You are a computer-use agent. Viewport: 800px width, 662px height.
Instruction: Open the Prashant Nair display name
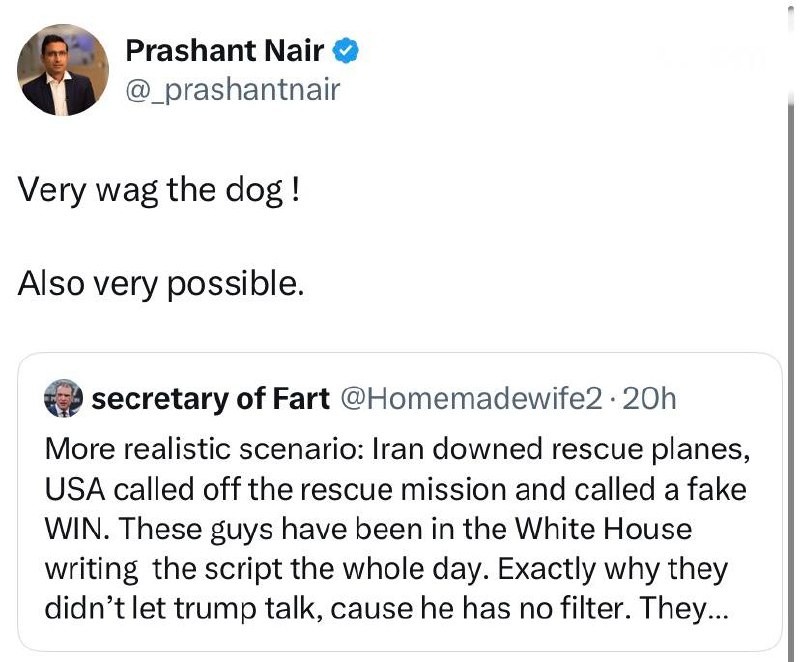tap(224, 50)
